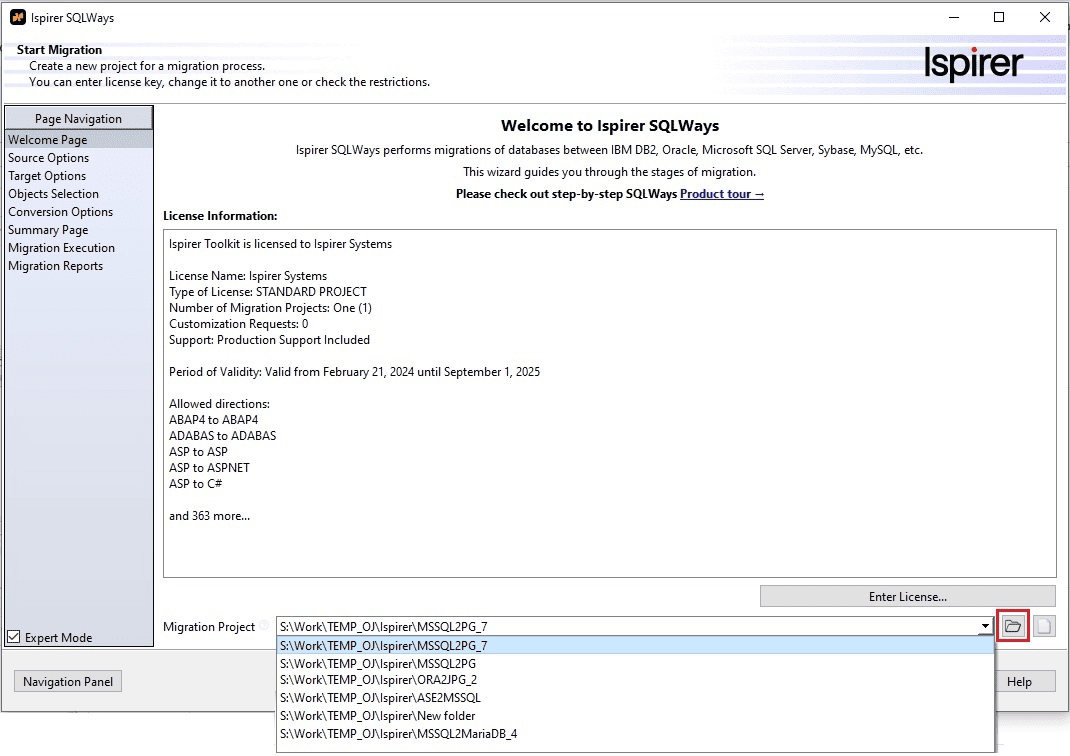Screen dimensions: 1070x756
Task: Jump to Migration Reports page
Action: 56,266
